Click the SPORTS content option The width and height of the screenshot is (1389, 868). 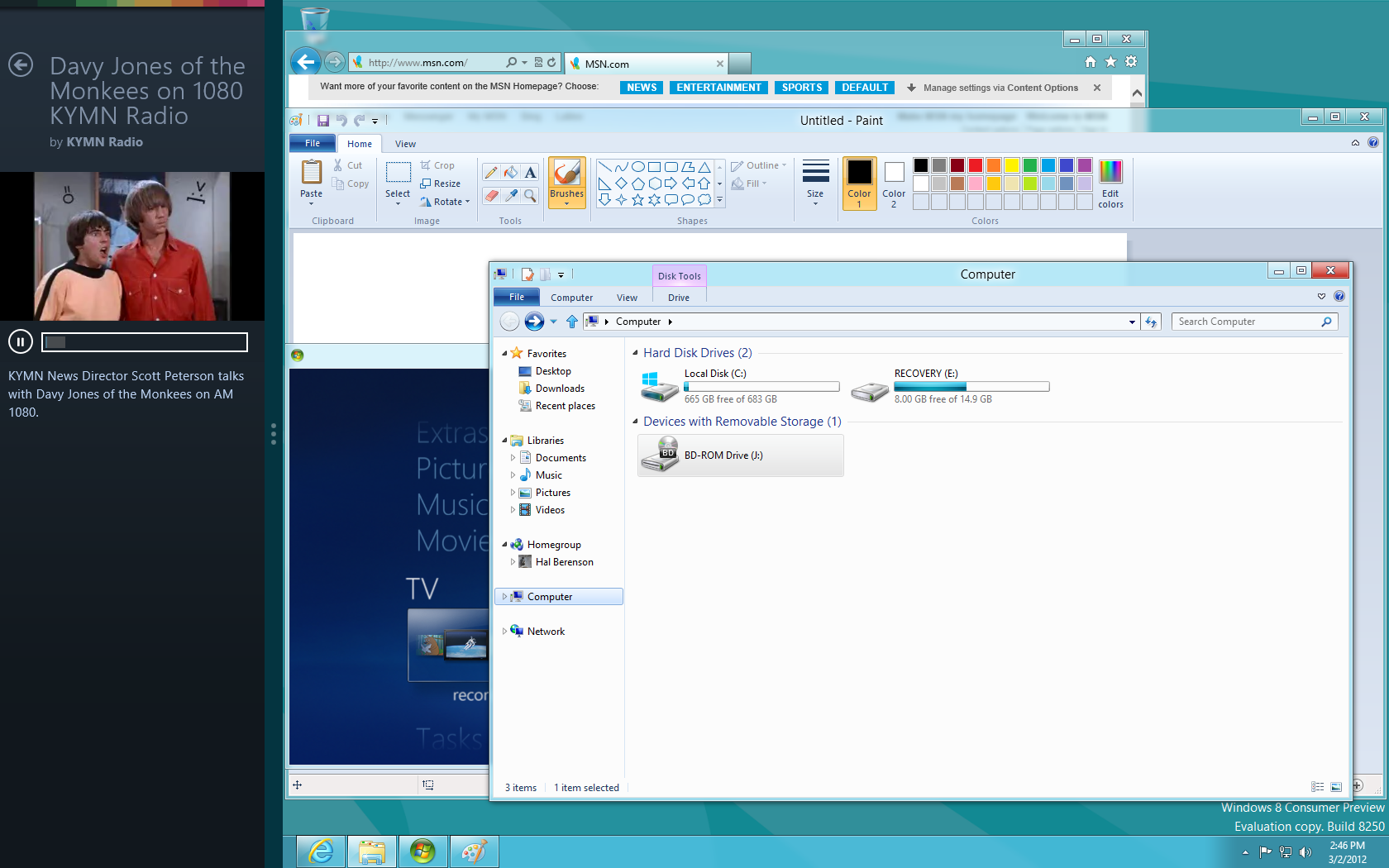[x=801, y=88]
